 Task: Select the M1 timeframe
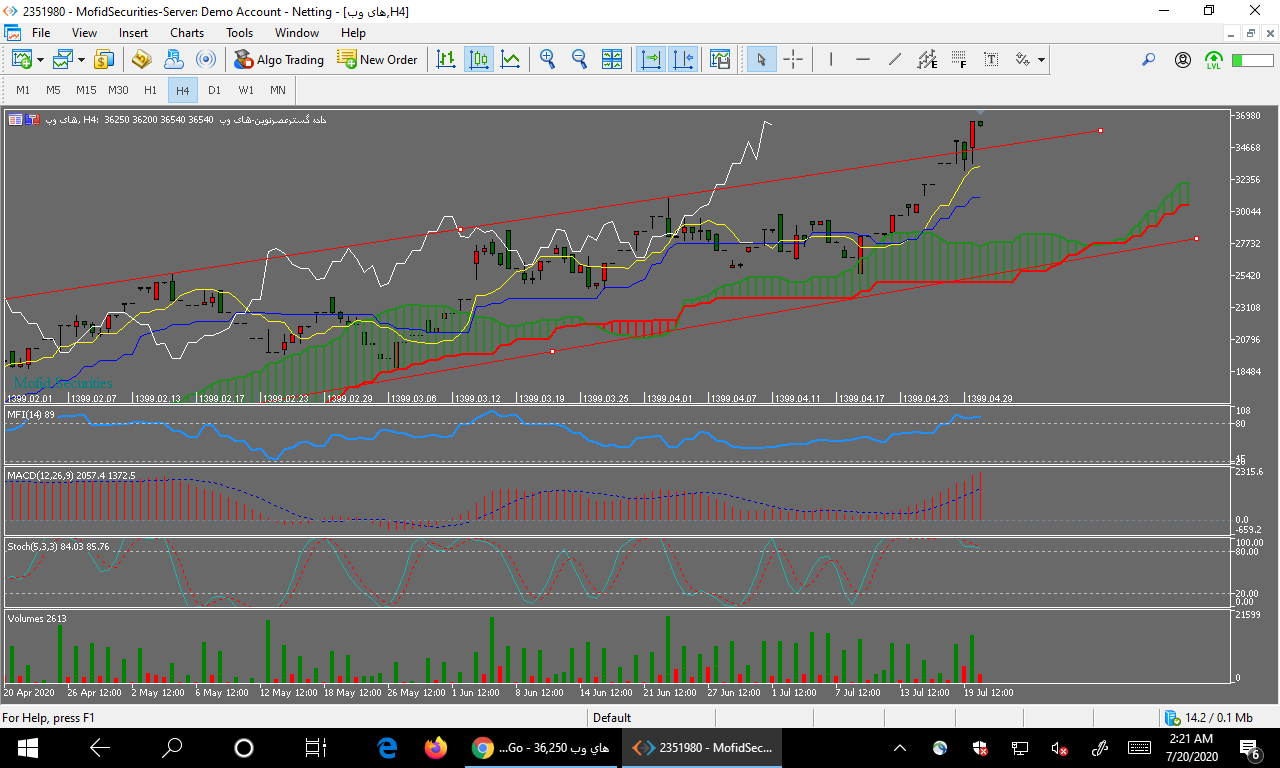click(x=23, y=90)
